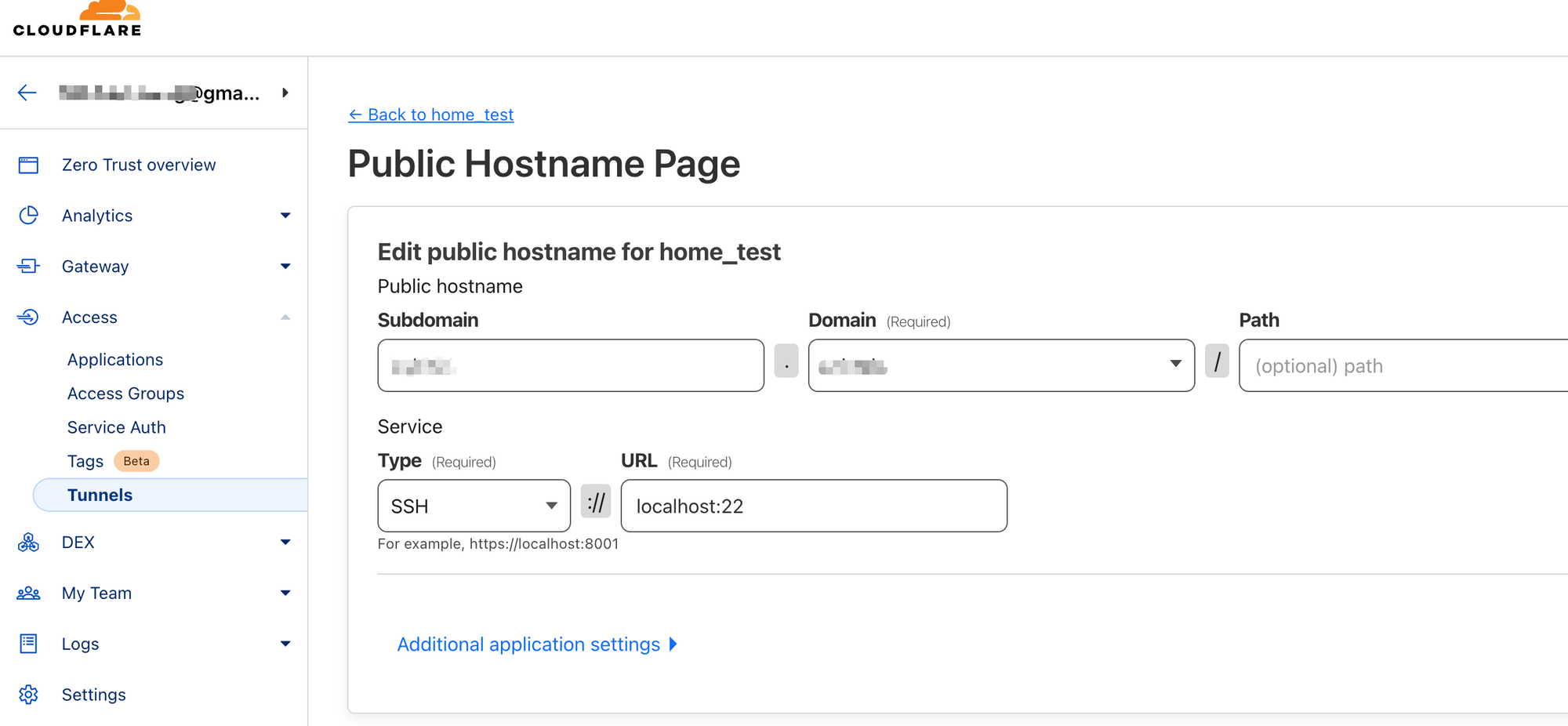
Task: Click the Cloudflare logo
Action: tap(78, 20)
